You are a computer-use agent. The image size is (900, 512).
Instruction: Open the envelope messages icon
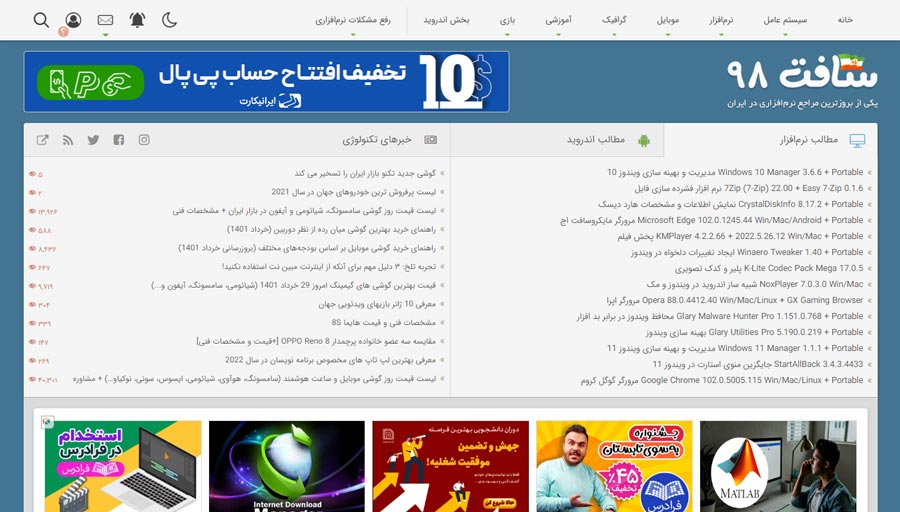[x=105, y=20]
